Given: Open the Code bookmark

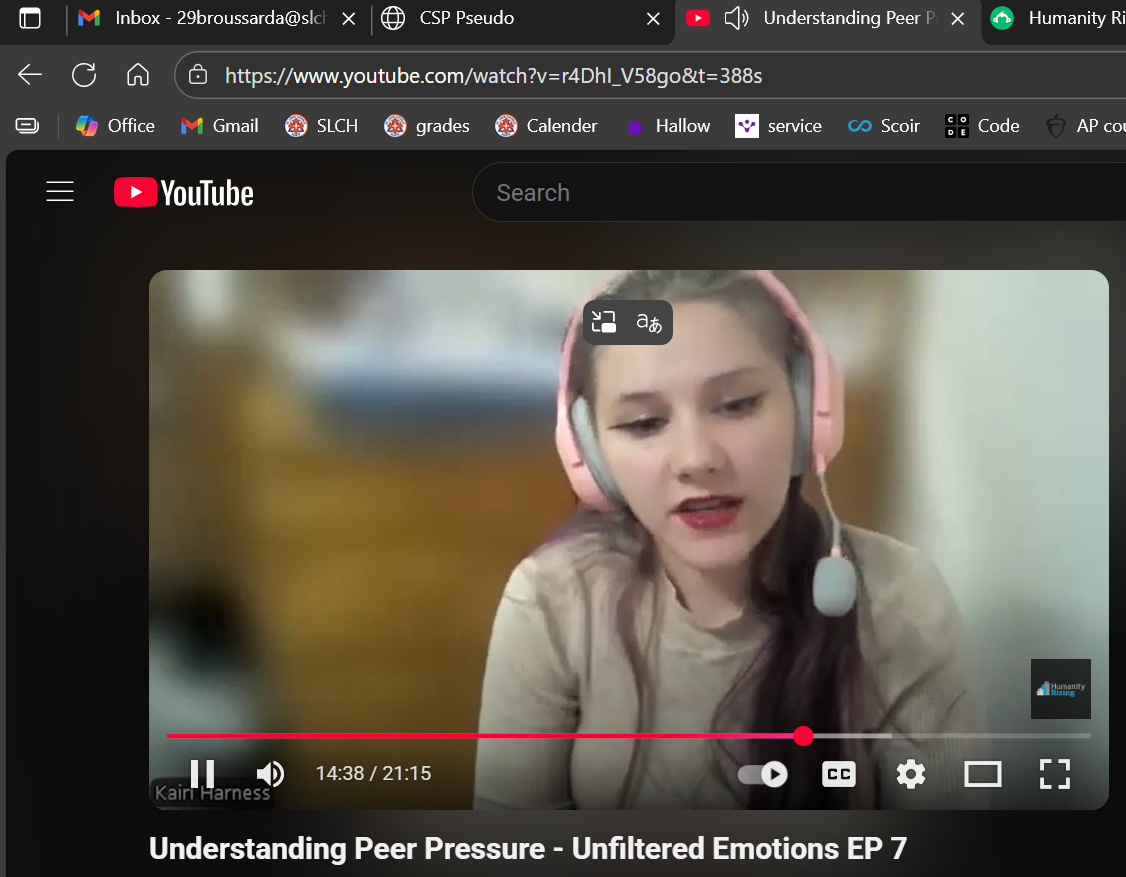Looking at the screenshot, I should (x=982, y=126).
